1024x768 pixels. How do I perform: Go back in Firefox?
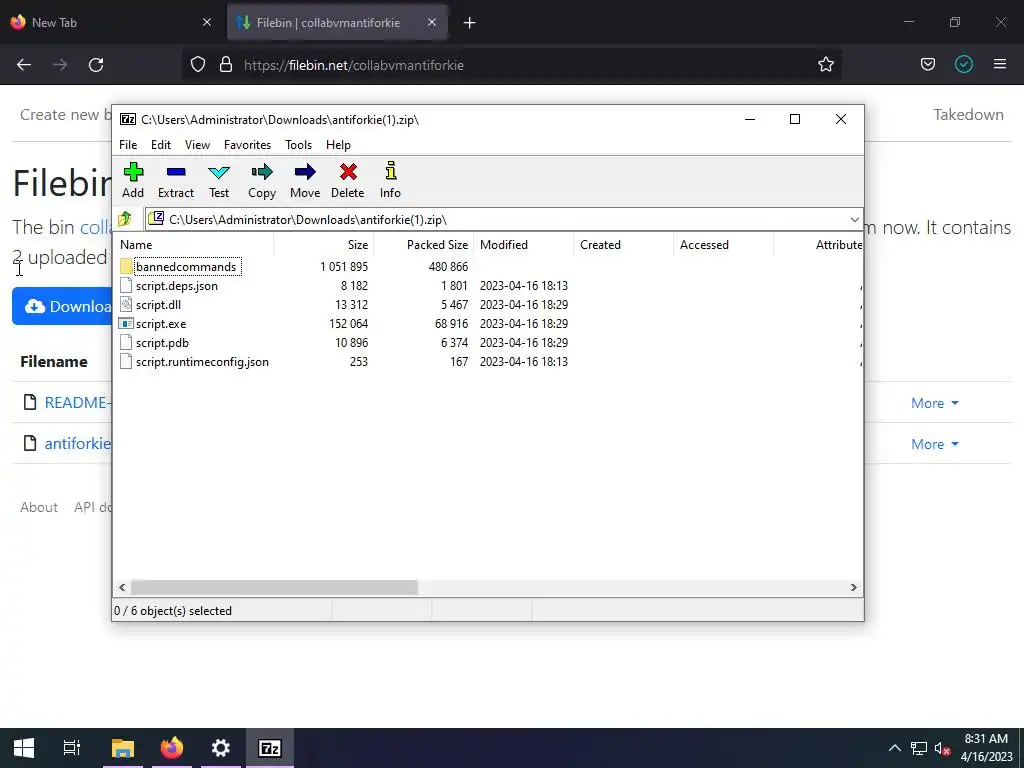point(24,65)
